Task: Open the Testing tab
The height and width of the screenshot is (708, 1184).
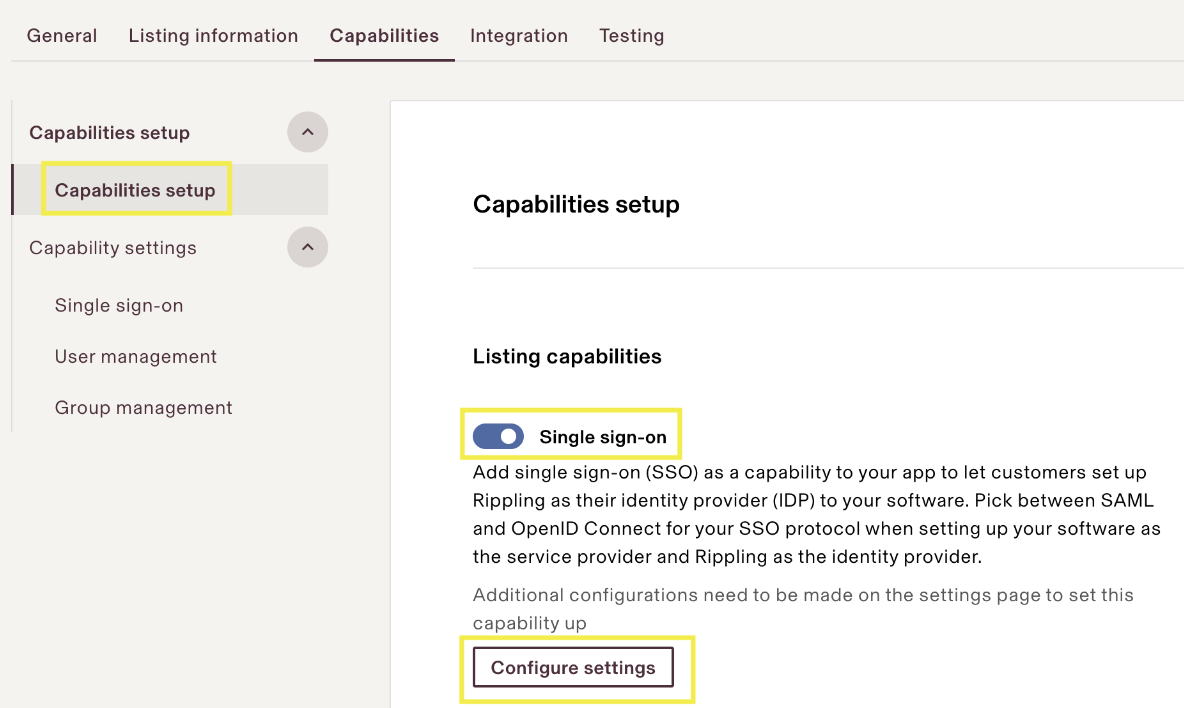Action: 631,36
